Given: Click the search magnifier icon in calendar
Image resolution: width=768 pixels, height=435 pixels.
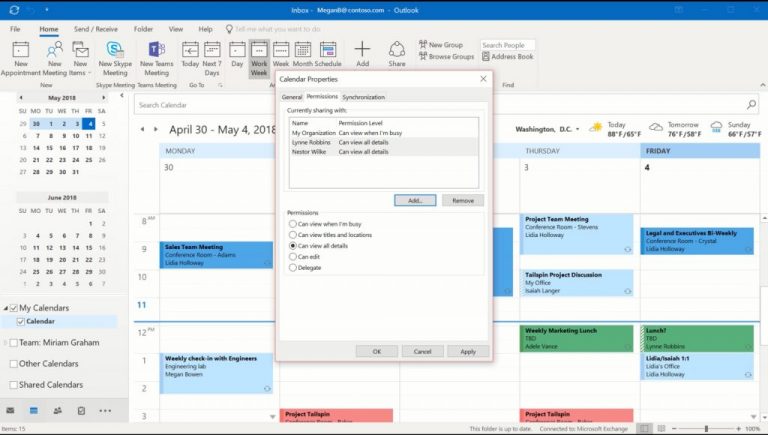Looking at the screenshot, I should point(751,104).
